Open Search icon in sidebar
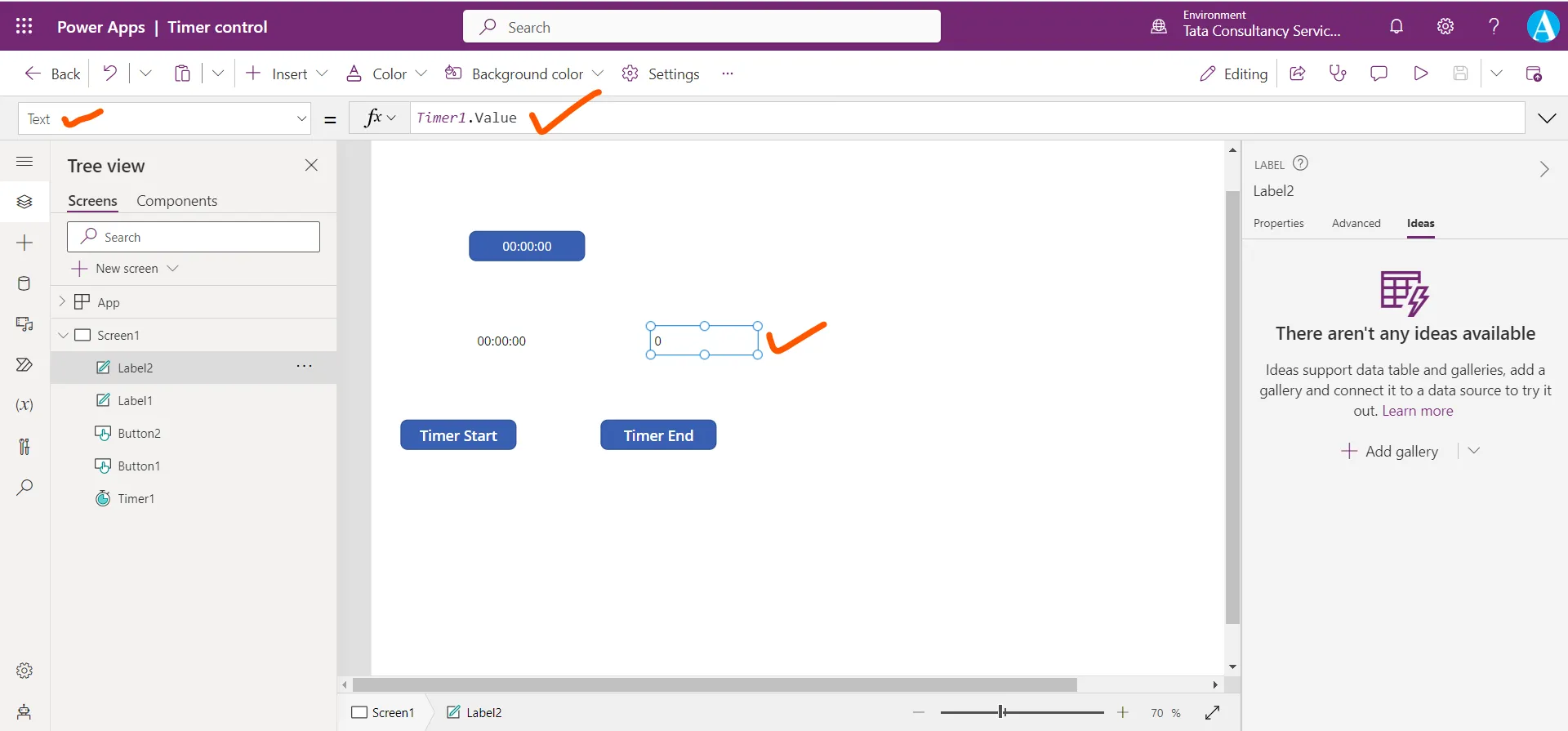This screenshot has height=731, width=1568. pos(24,488)
